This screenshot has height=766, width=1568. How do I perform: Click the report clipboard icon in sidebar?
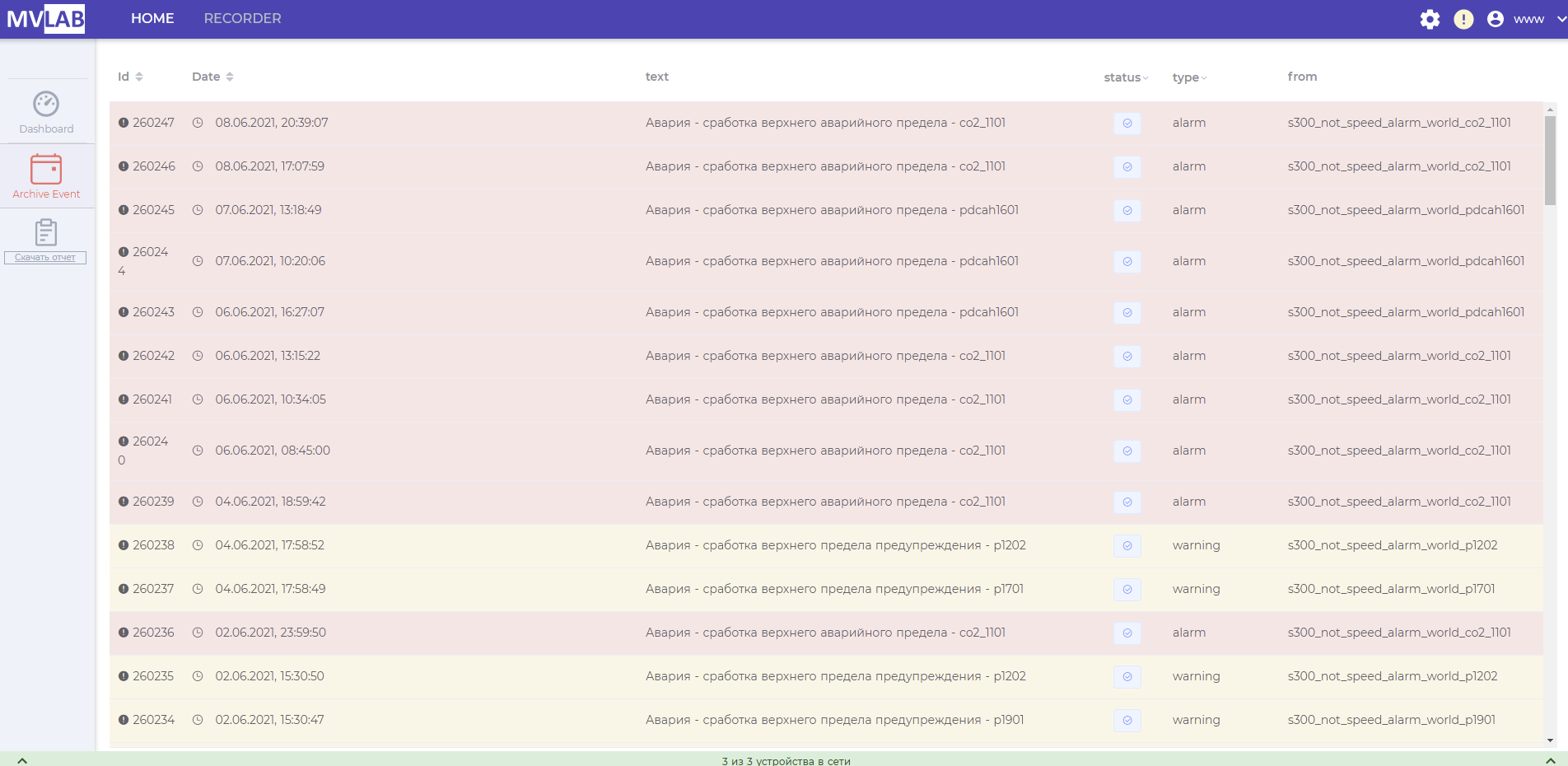(x=46, y=232)
